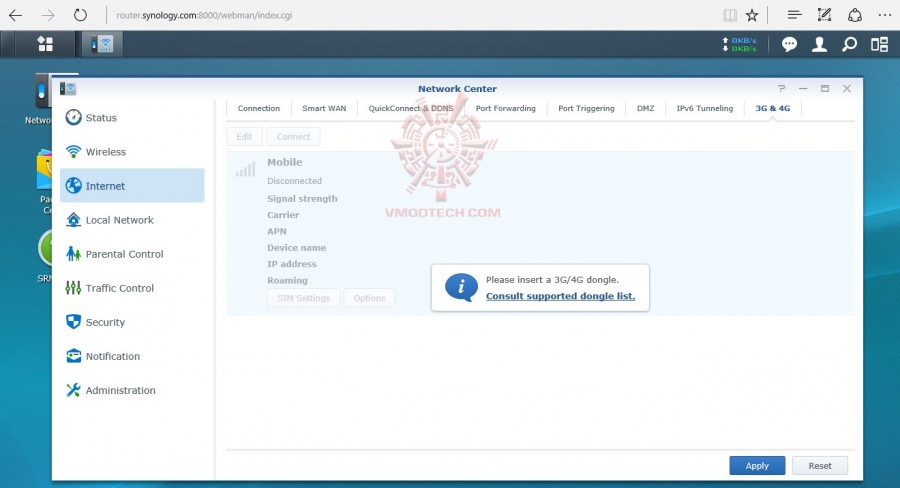Open the Synology main menu grid icon
900x488 pixels.
click(x=45, y=44)
